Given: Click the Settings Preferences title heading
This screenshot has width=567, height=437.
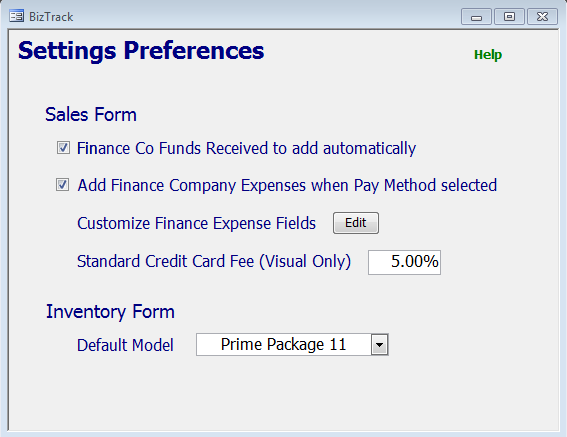Looking at the screenshot, I should [x=141, y=51].
